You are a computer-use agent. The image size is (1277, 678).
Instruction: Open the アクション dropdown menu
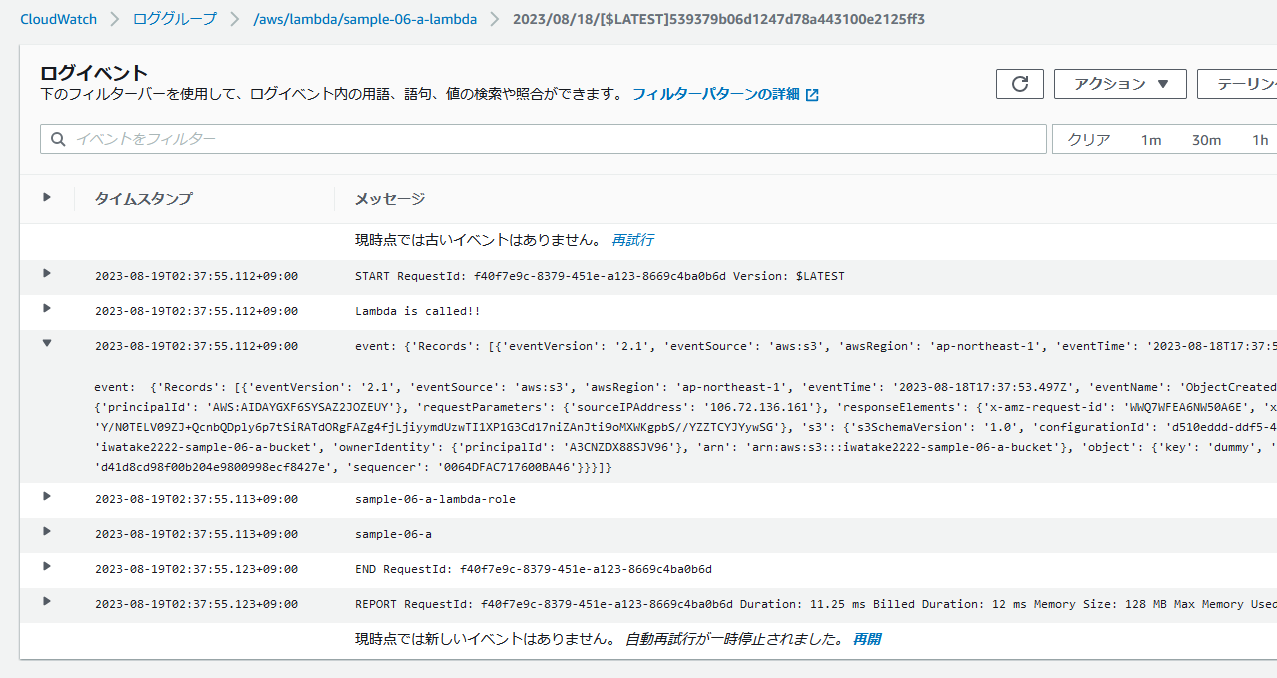pos(1119,83)
